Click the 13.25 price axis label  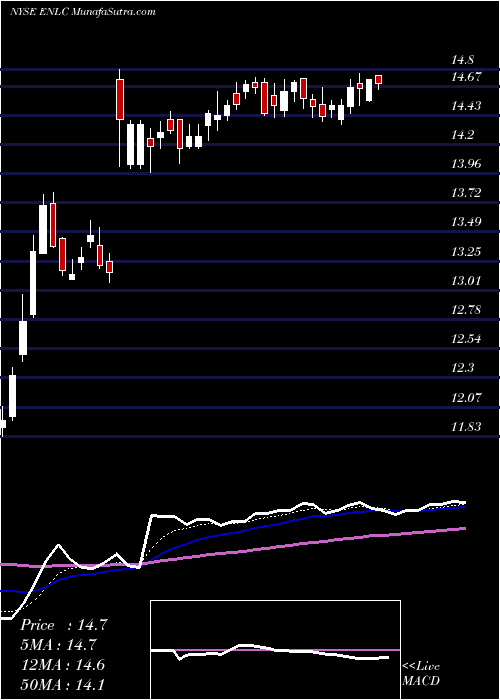(x=467, y=252)
